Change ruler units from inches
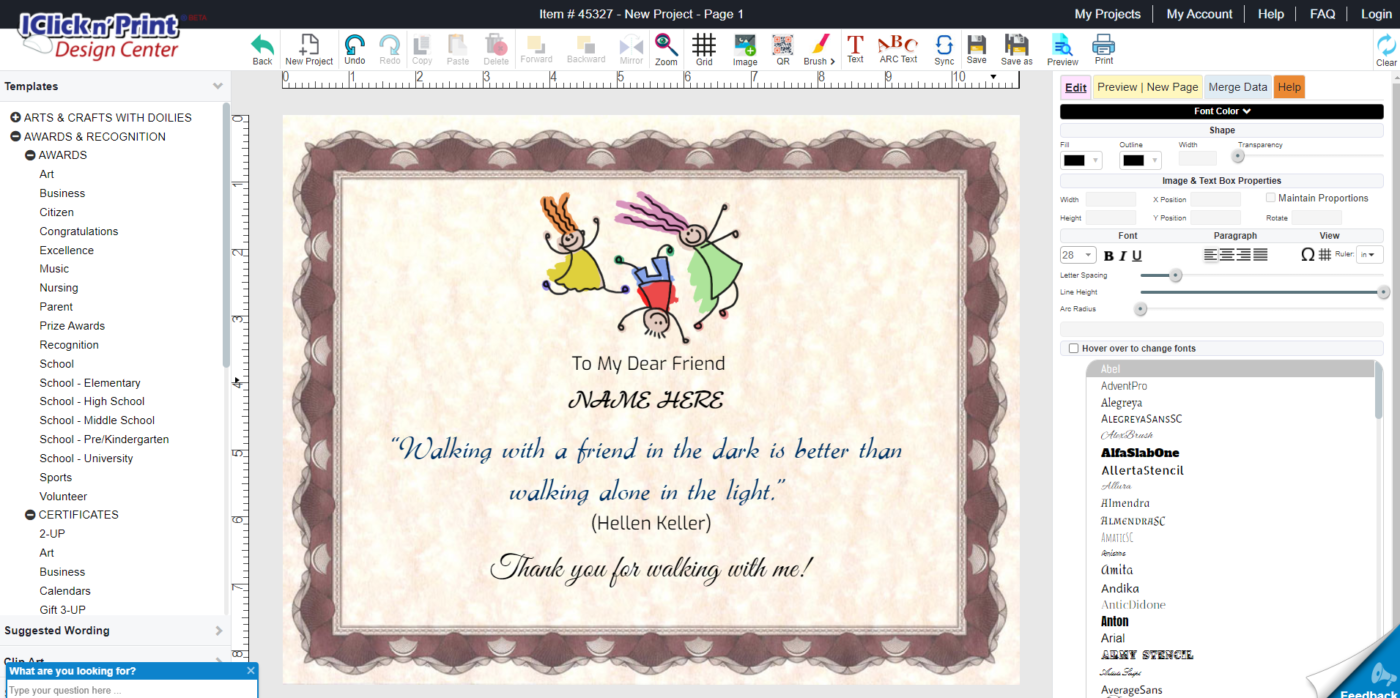 (x=1370, y=255)
